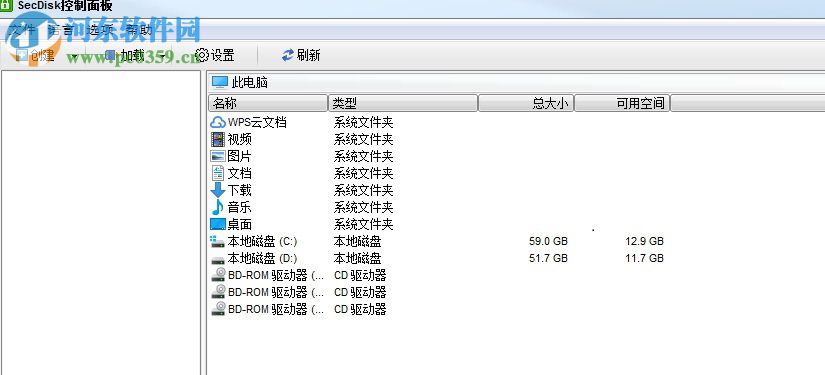Image resolution: width=825 pixels, height=375 pixels.
Task: Click the 51.7 GB total size value
Action: pos(548,258)
